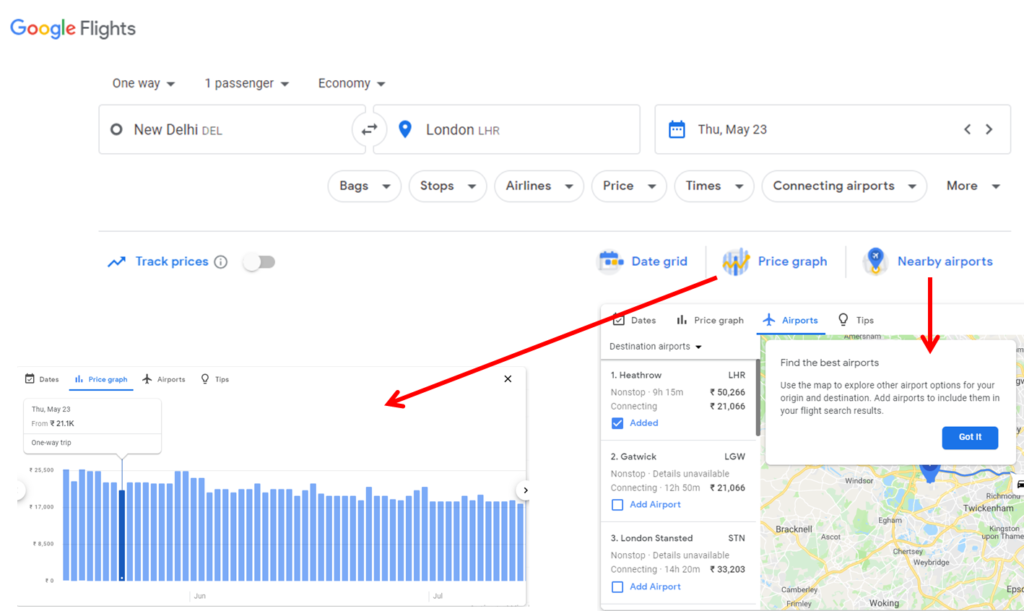Open the Track prices info tooltip
1024x611 pixels.
tap(221, 262)
